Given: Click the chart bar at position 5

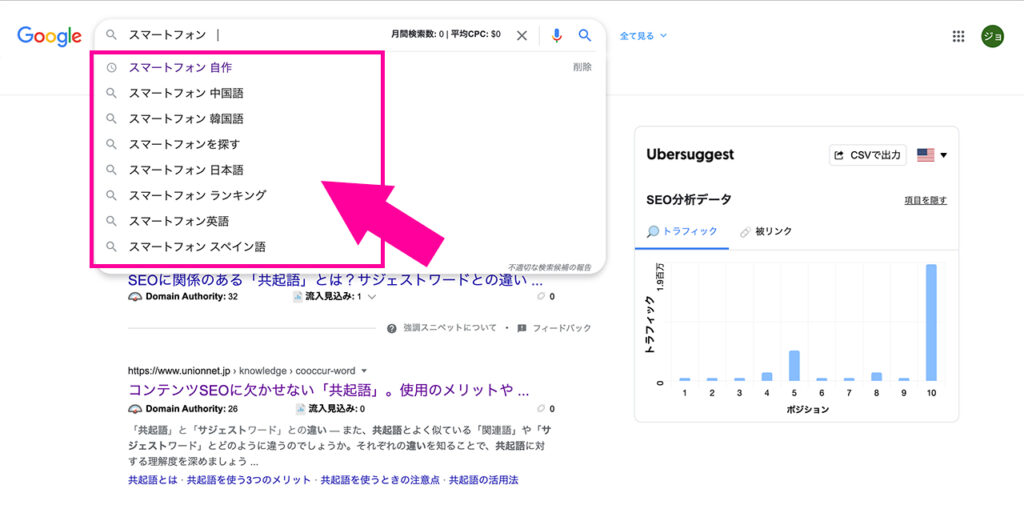Looking at the screenshot, I should tap(794, 366).
